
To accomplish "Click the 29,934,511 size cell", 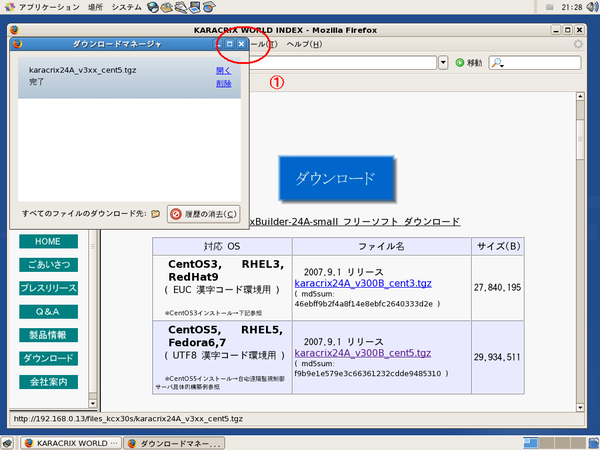I will tap(497, 357).
